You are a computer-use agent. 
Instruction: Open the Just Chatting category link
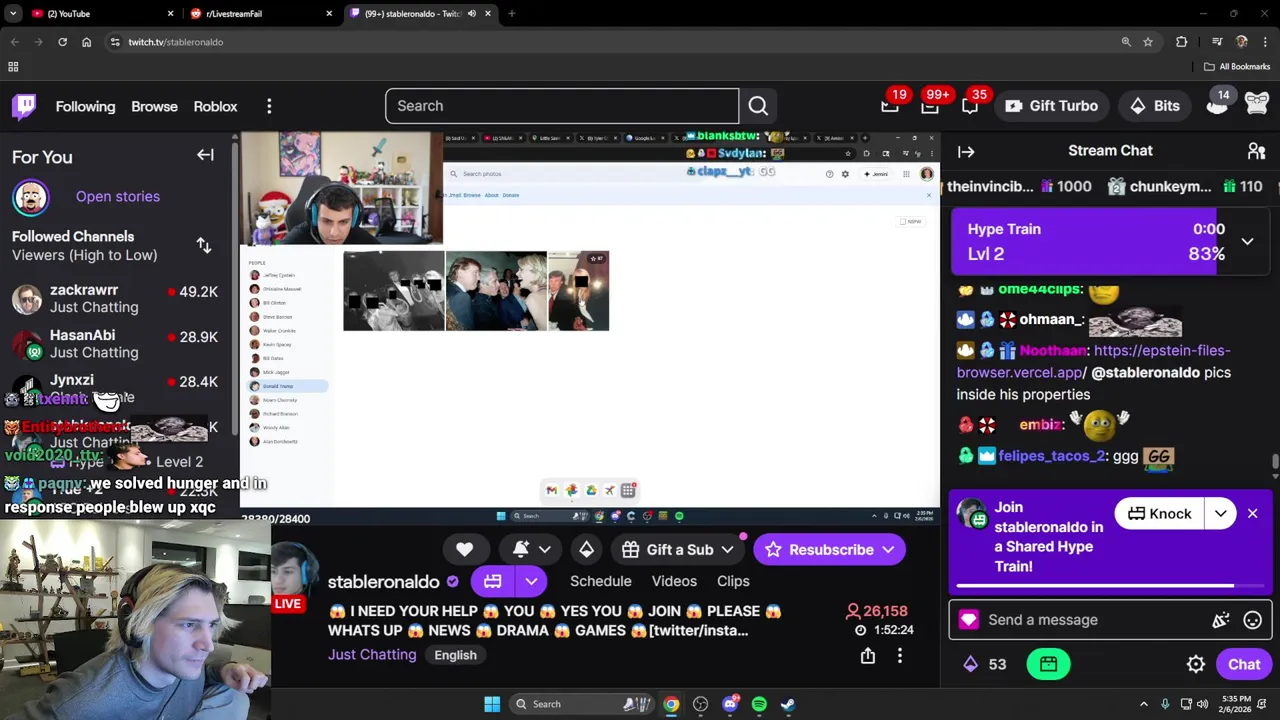(x=372, y=655)
